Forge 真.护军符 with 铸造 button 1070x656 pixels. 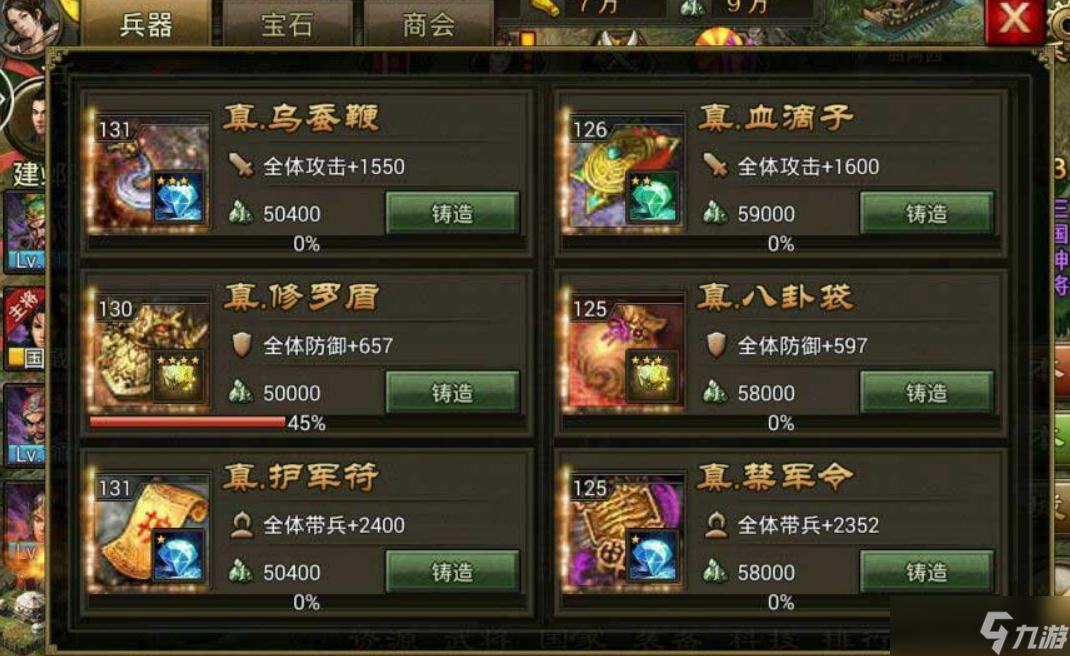point(452,571)
